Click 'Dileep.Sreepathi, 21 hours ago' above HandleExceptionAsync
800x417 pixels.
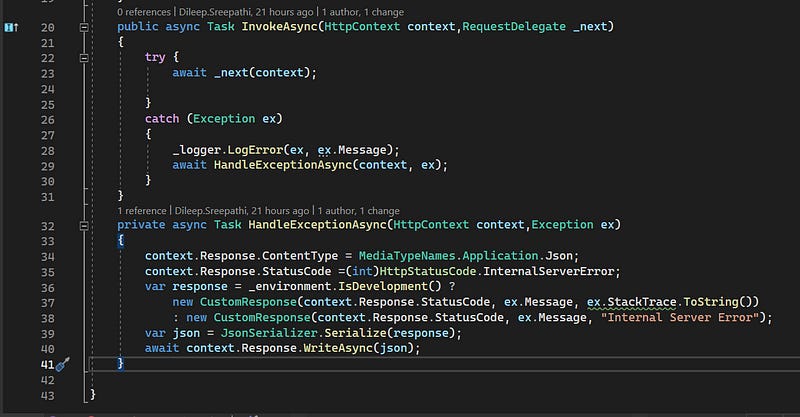click(x=242, y=210)
